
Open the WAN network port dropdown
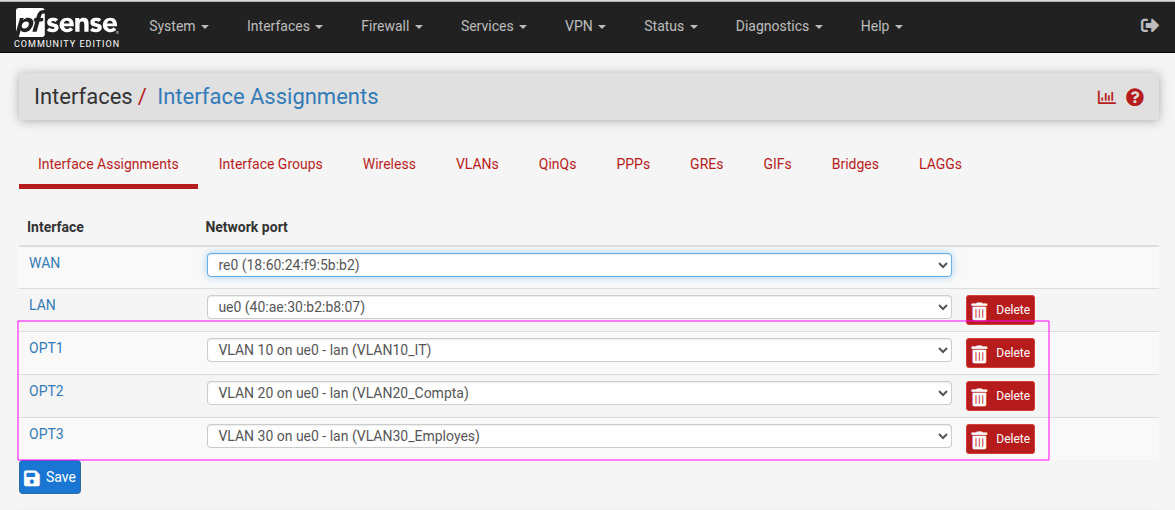578,265
